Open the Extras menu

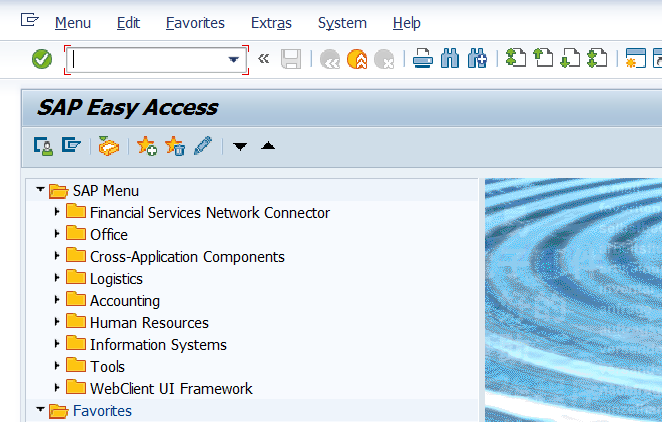271,23
